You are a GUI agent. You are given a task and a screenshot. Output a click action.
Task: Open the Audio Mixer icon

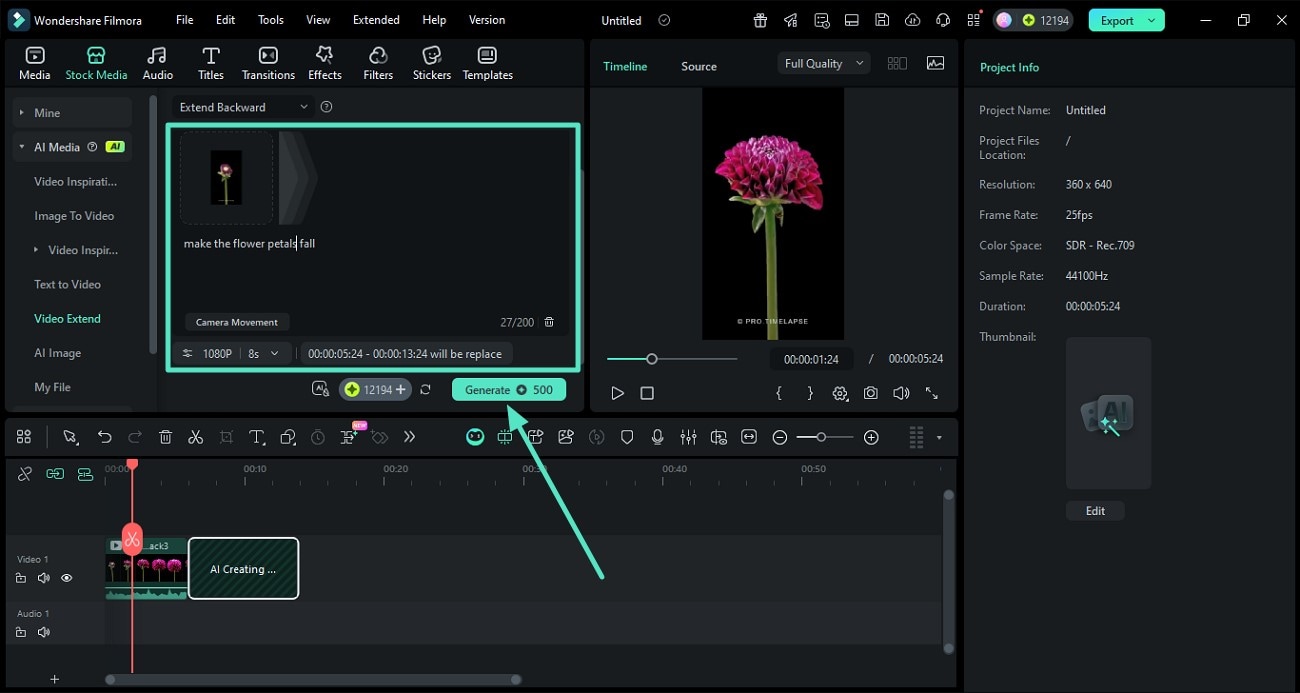688,437
